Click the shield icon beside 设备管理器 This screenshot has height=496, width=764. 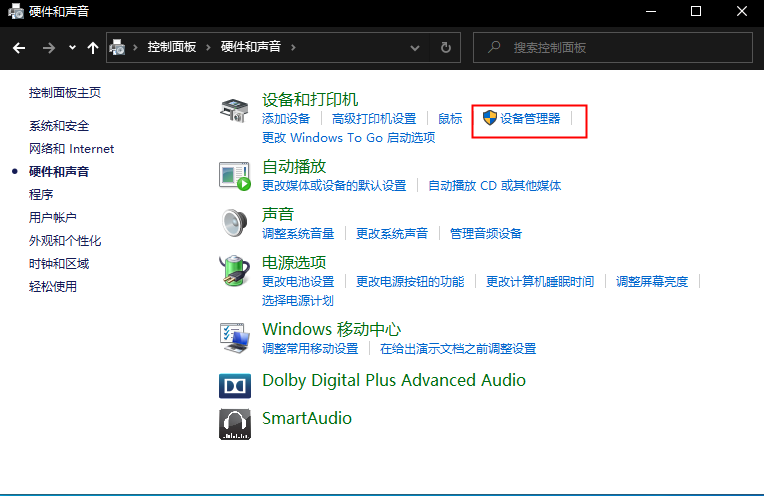[x=489, y=117]
